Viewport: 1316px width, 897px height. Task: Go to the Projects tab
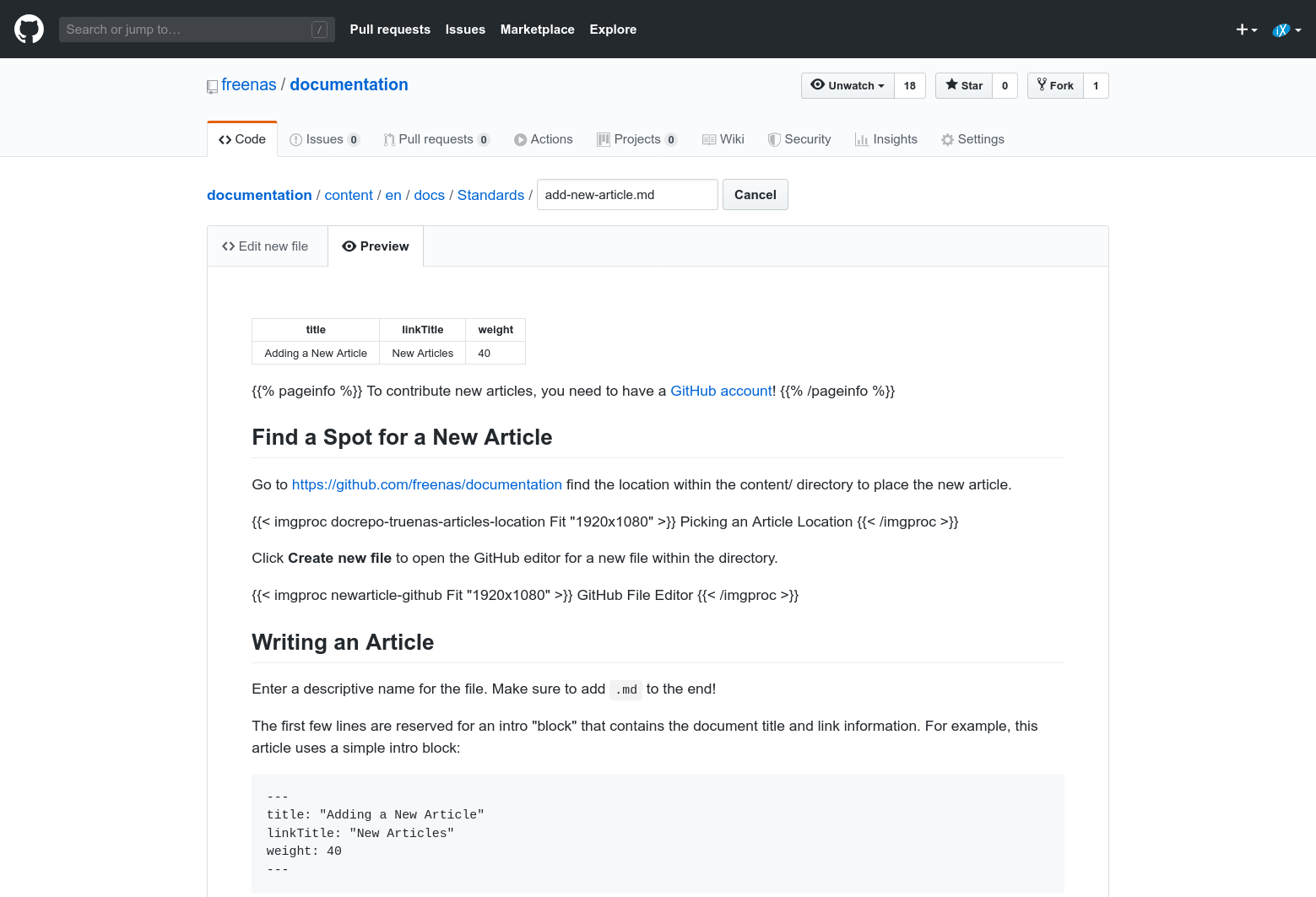[x=636, y=139]
